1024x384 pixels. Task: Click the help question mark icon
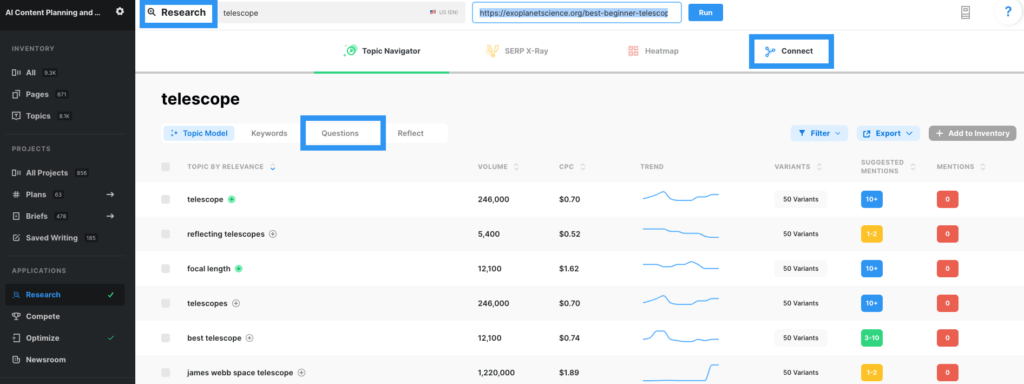coord(1008,13)
